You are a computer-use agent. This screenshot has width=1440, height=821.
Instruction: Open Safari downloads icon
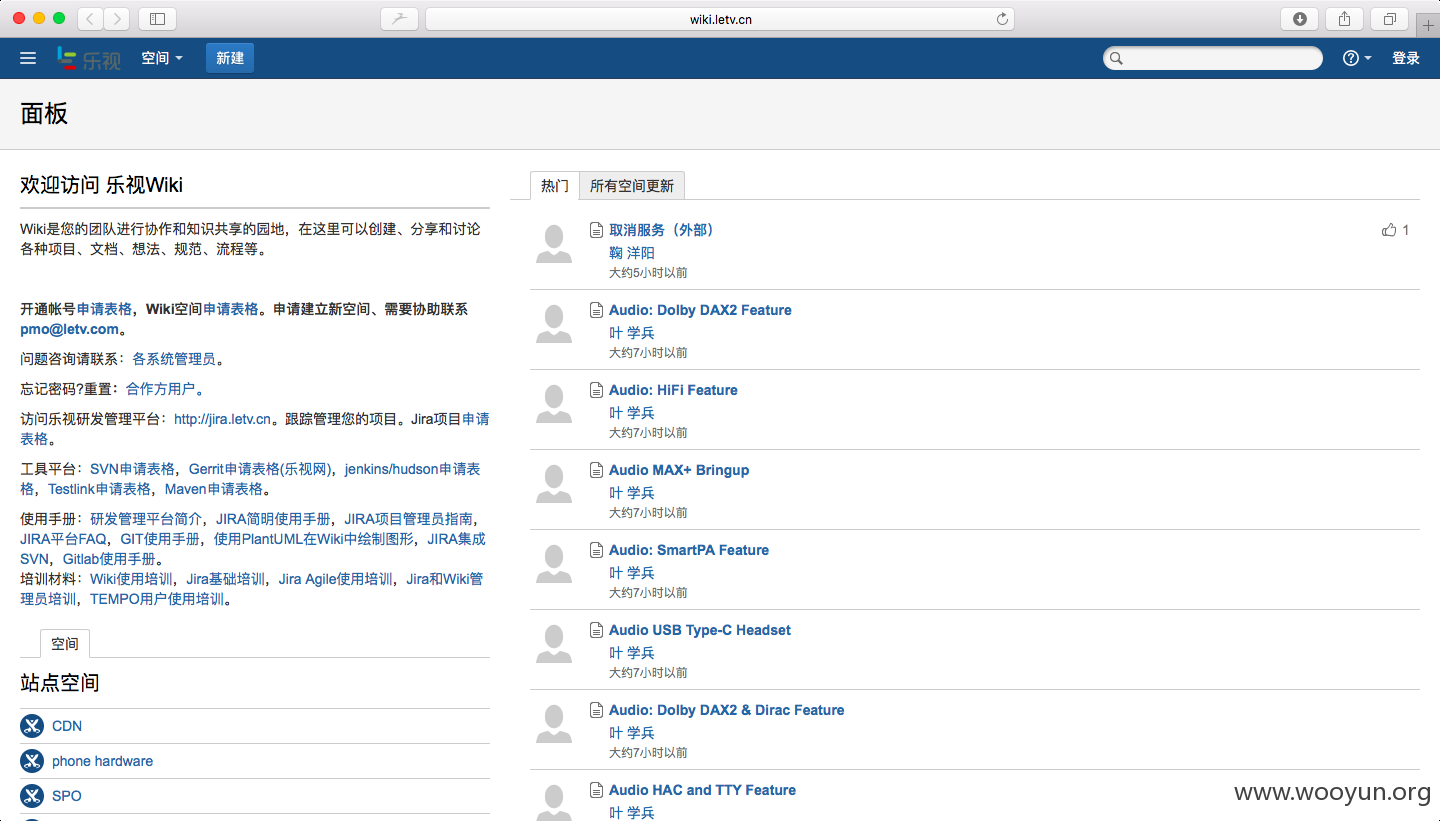pyautogui.click(x=1300, y=18)
